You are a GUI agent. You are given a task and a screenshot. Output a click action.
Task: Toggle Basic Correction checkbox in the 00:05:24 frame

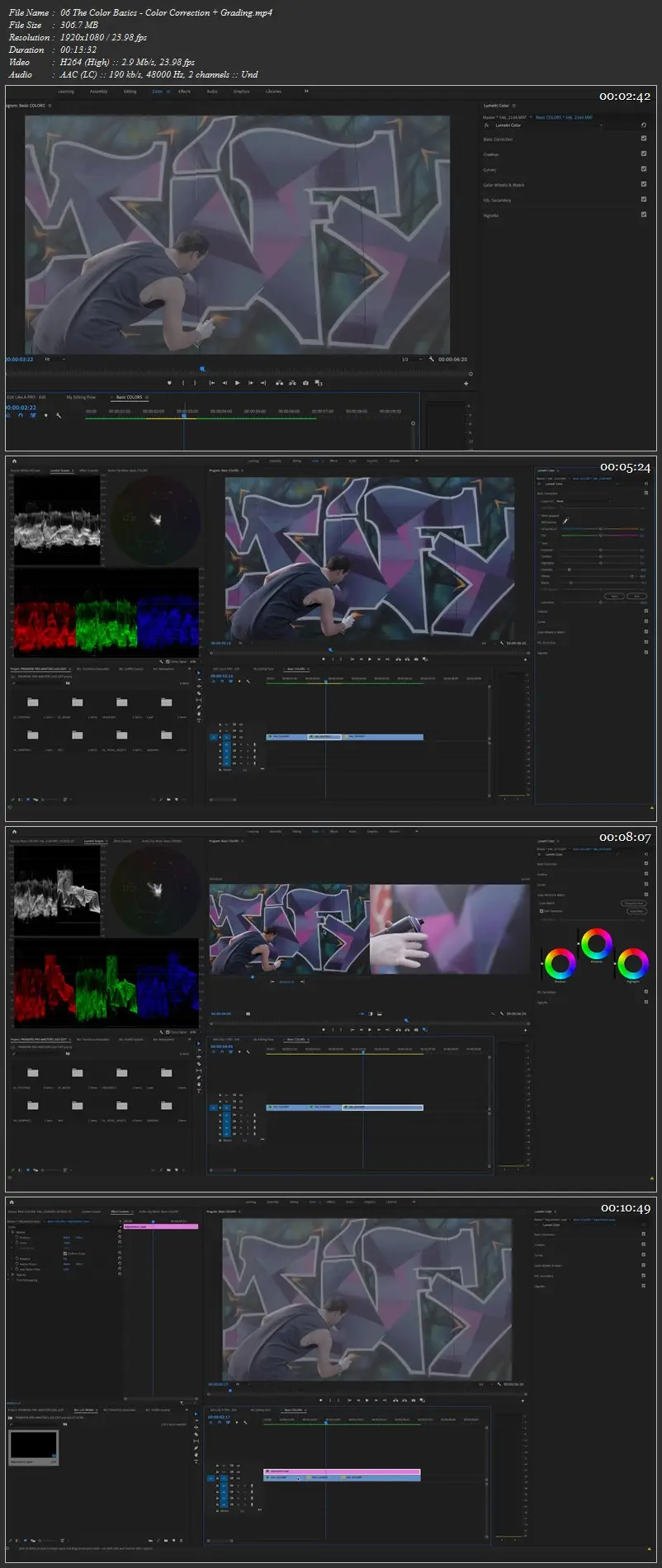[x=646, y=493]
